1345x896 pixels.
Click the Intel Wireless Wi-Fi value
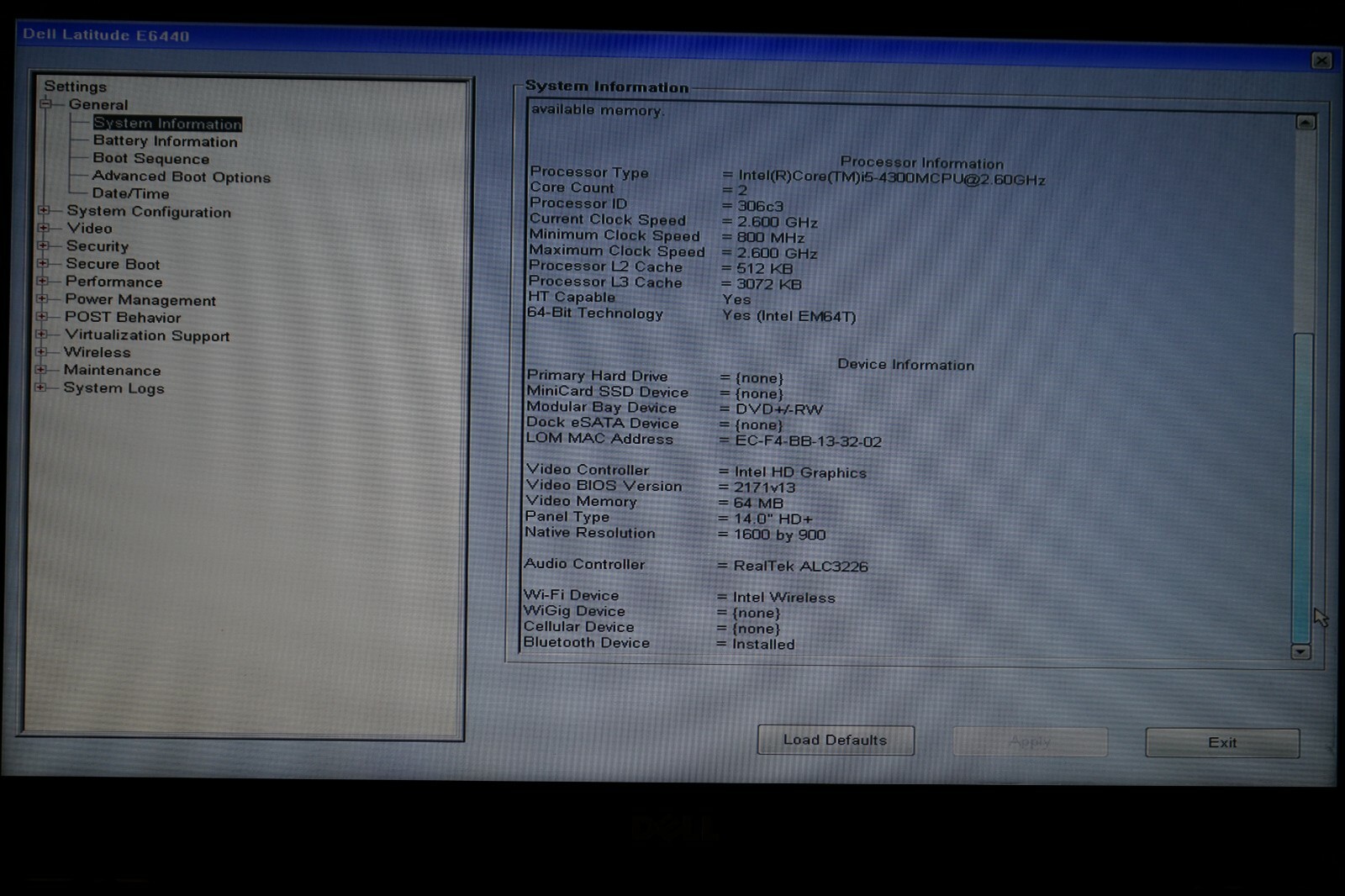pos(783,598)
